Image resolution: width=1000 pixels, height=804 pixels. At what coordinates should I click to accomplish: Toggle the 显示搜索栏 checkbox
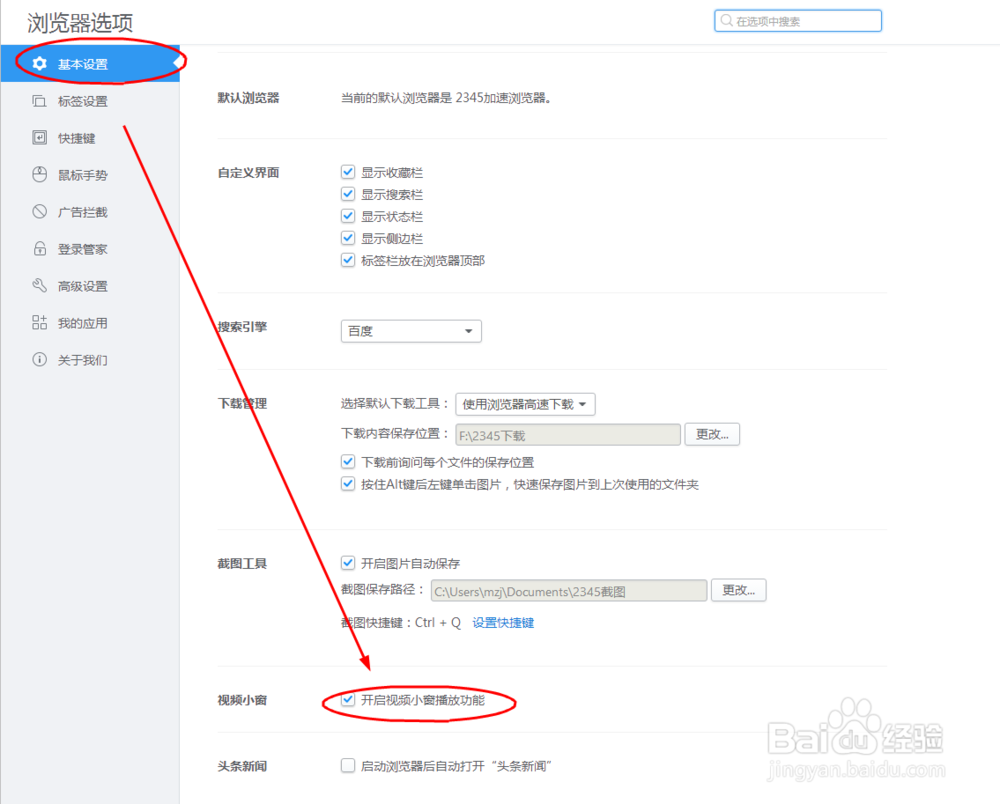pyautogui.click(x=348, y=194)
